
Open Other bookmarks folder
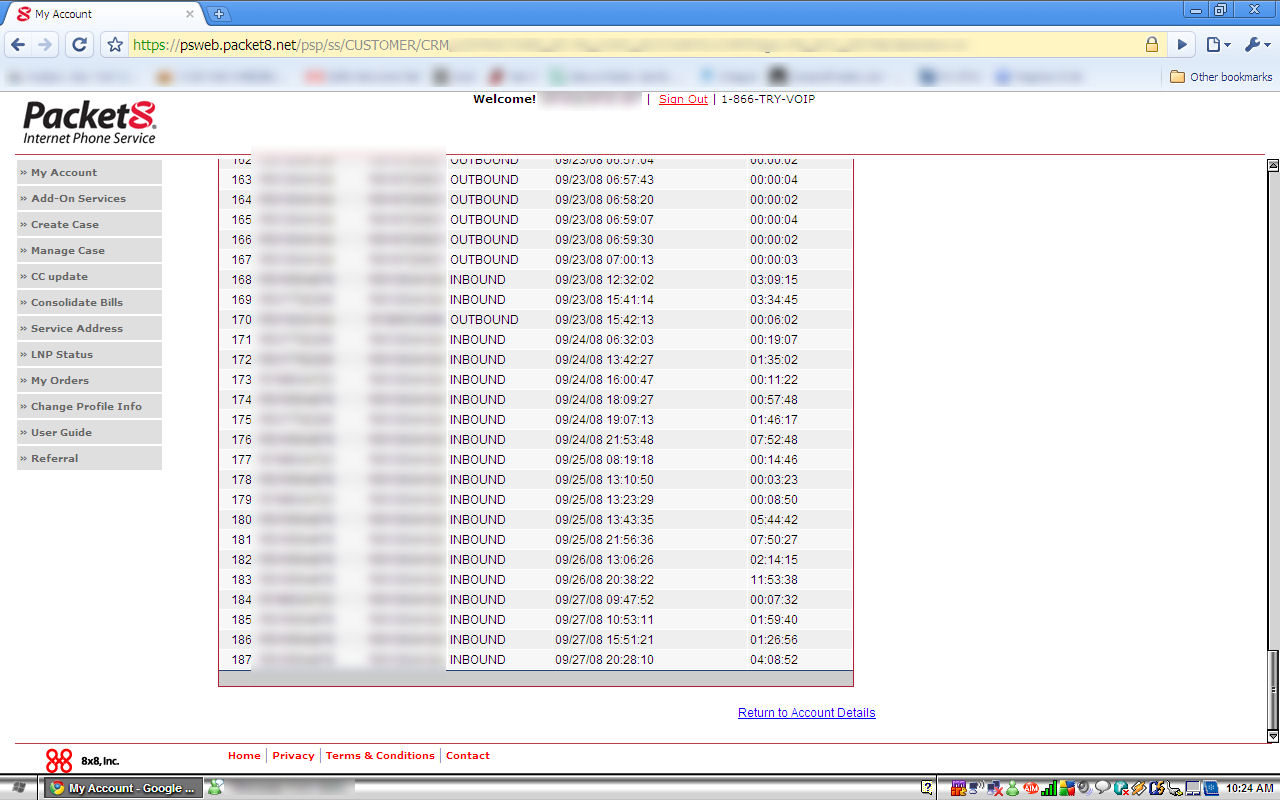pos(1221,77)
